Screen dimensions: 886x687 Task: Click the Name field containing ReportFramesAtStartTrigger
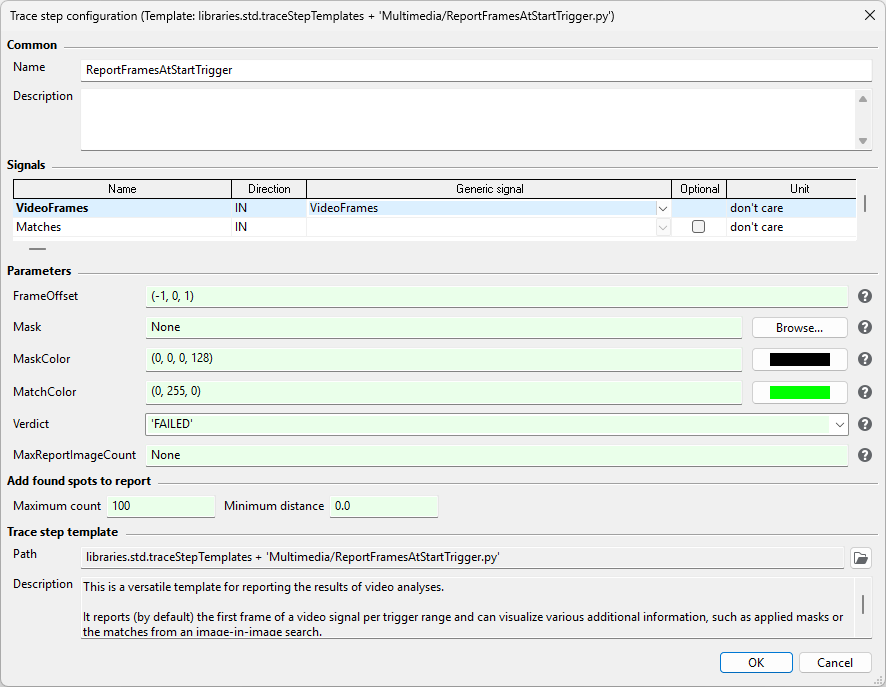pyautogui.click(x=476, y=70)
